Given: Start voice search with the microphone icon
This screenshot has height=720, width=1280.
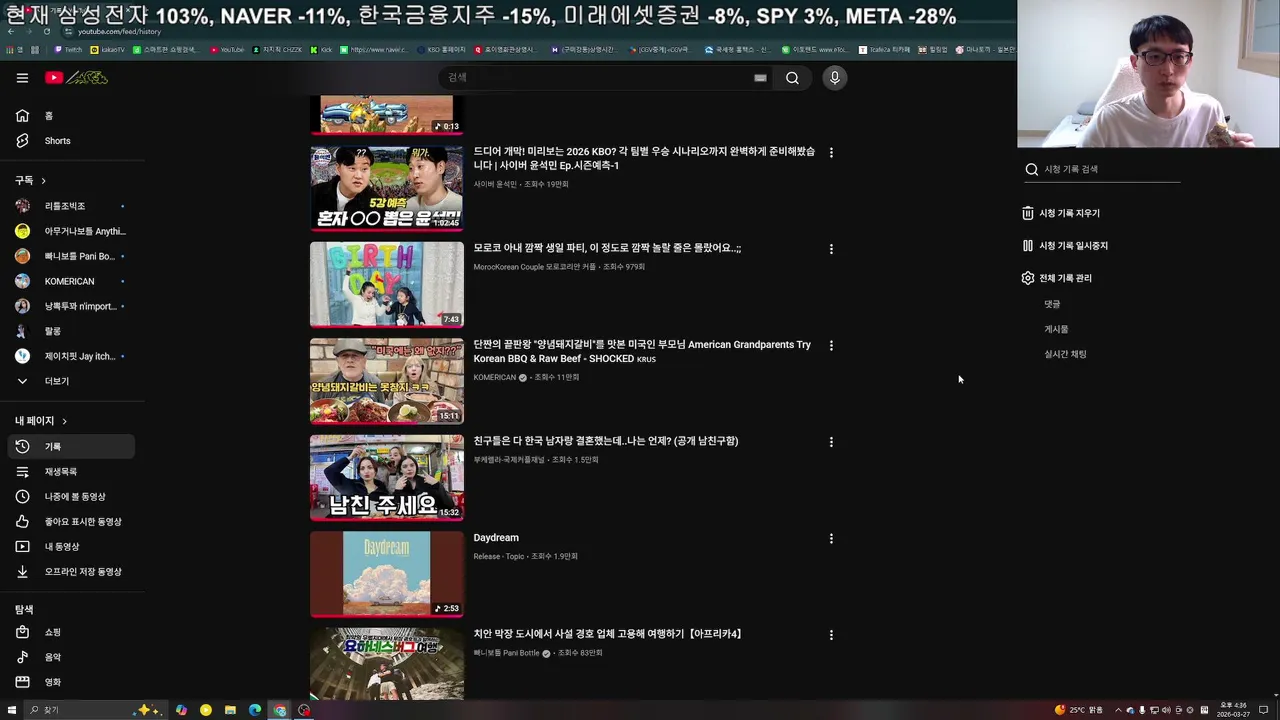Looking at the screenshot, I should [x=834, y=78].
